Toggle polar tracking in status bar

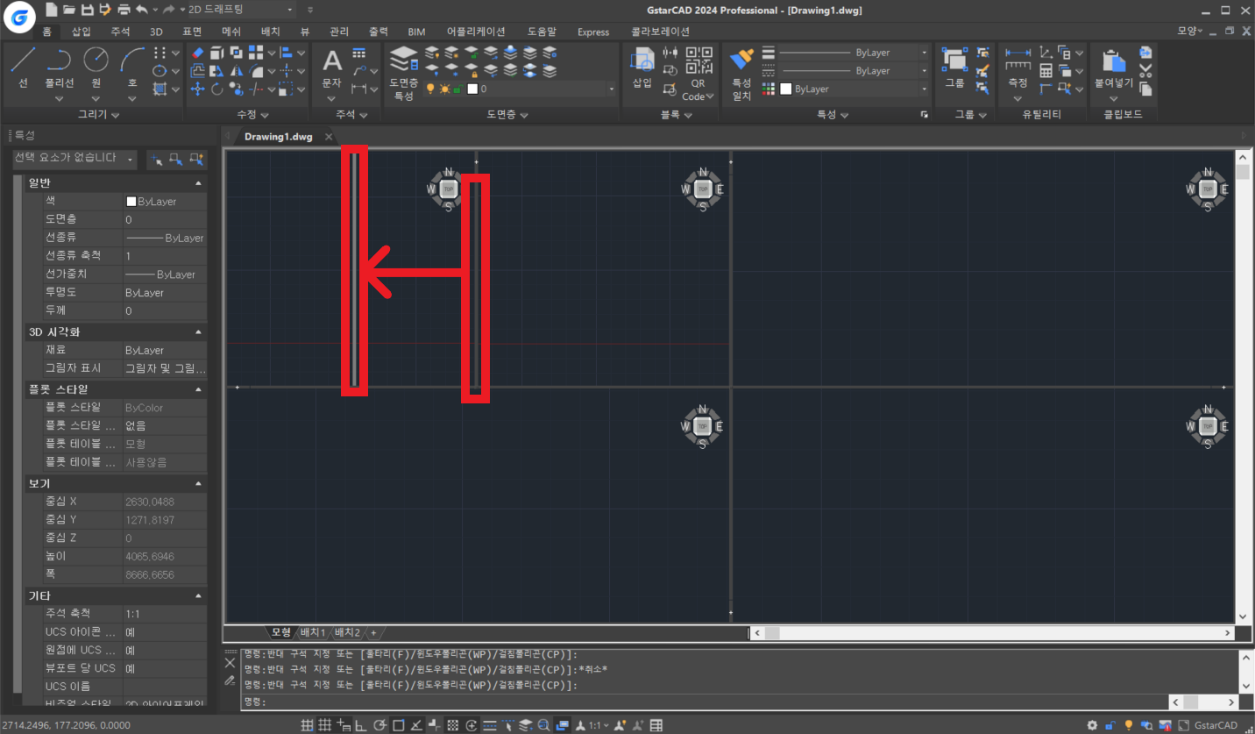(379, 725)
